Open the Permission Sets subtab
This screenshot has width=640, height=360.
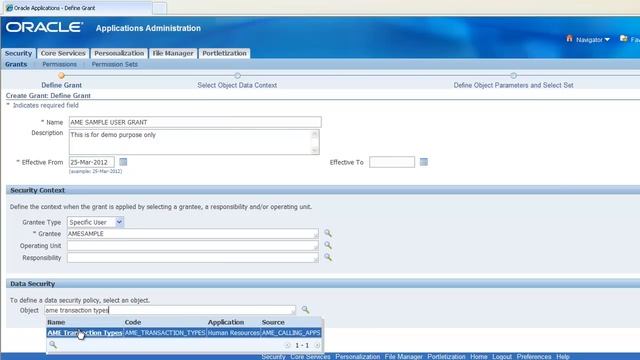pos(114,64)
